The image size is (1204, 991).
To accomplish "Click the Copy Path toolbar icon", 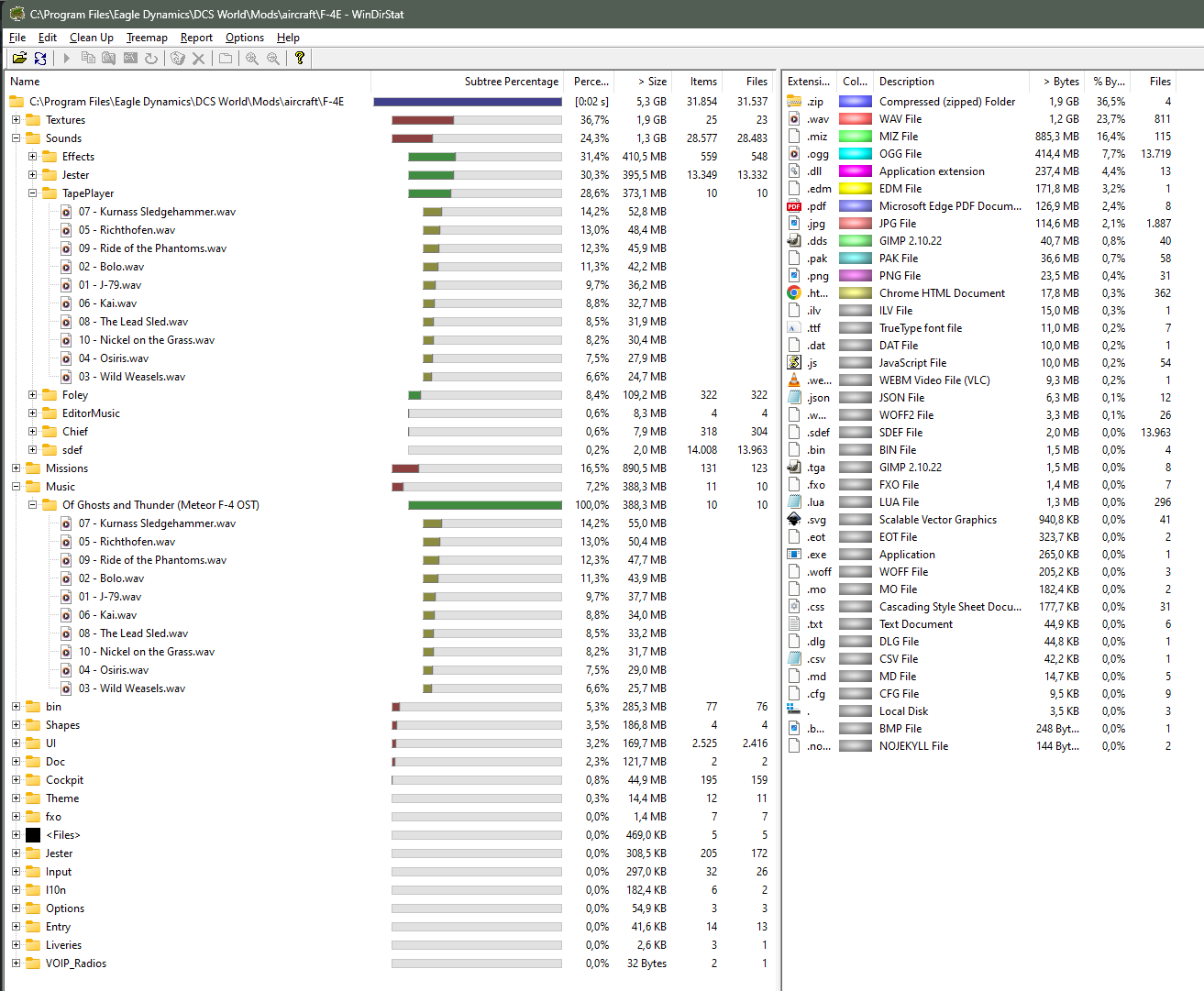I will [88, 58].
